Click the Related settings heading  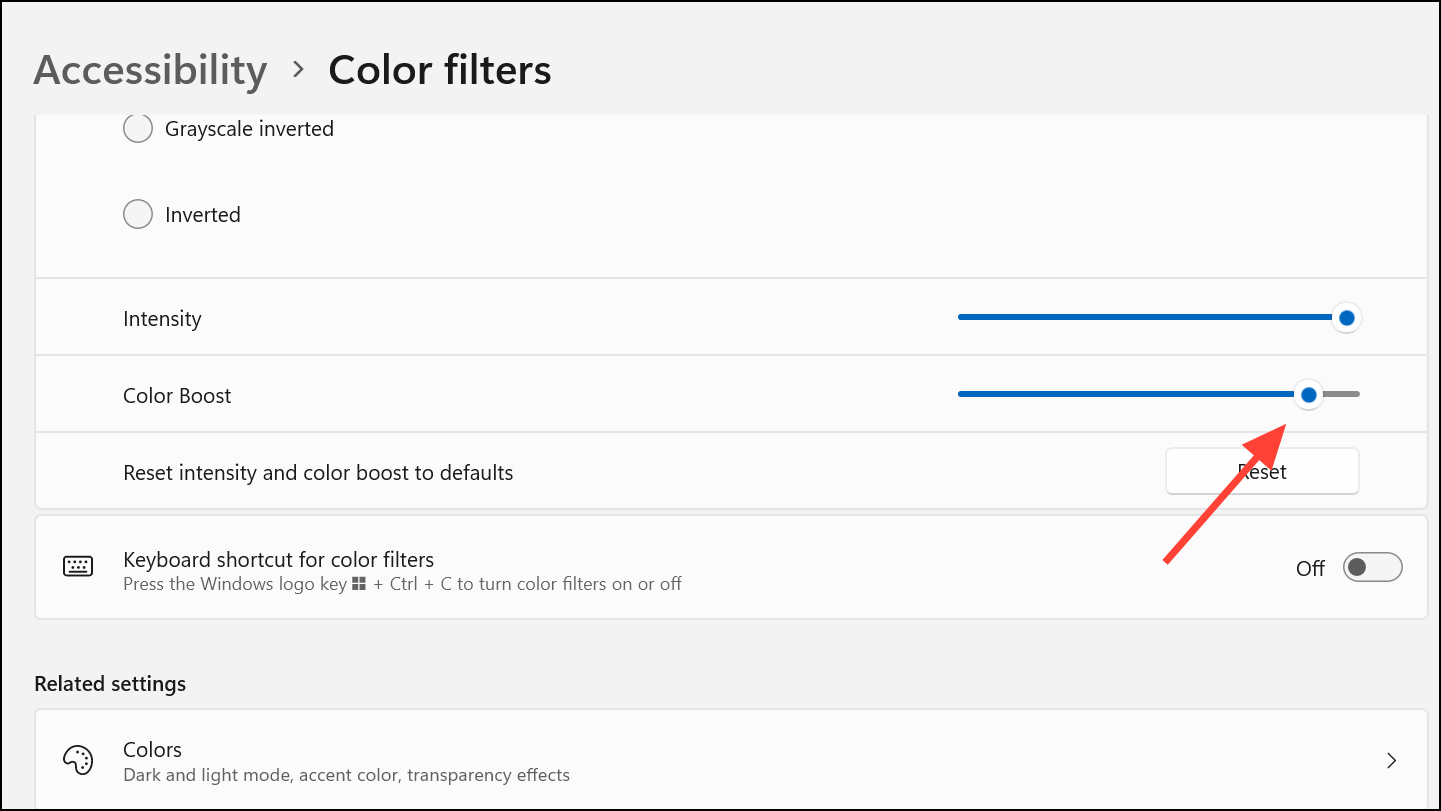click(x=110, y=684)
